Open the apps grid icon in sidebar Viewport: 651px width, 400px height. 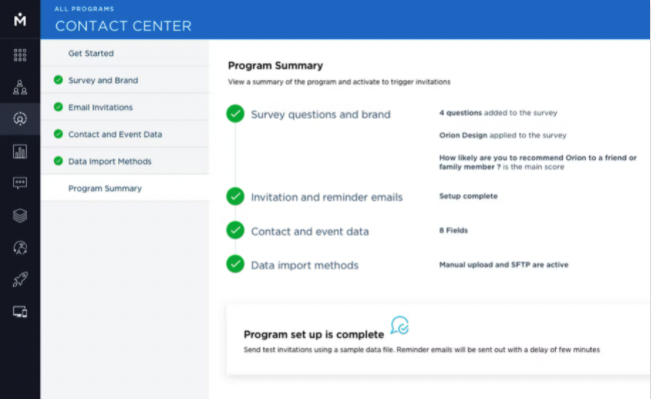tap(20, 56)
